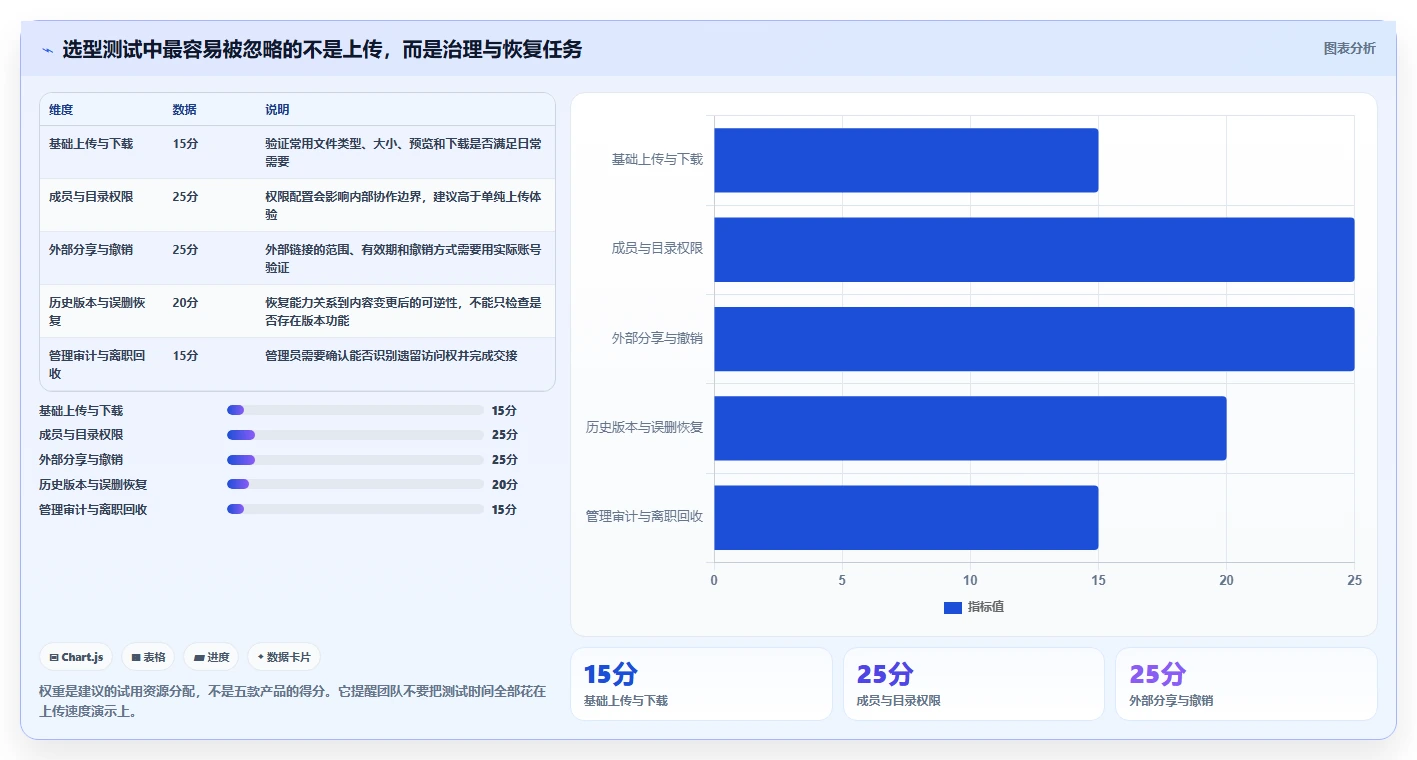Screen dimensions: 1417x760
Task: Select the table cell 外部分享与撤销
Action: point(91,250)
